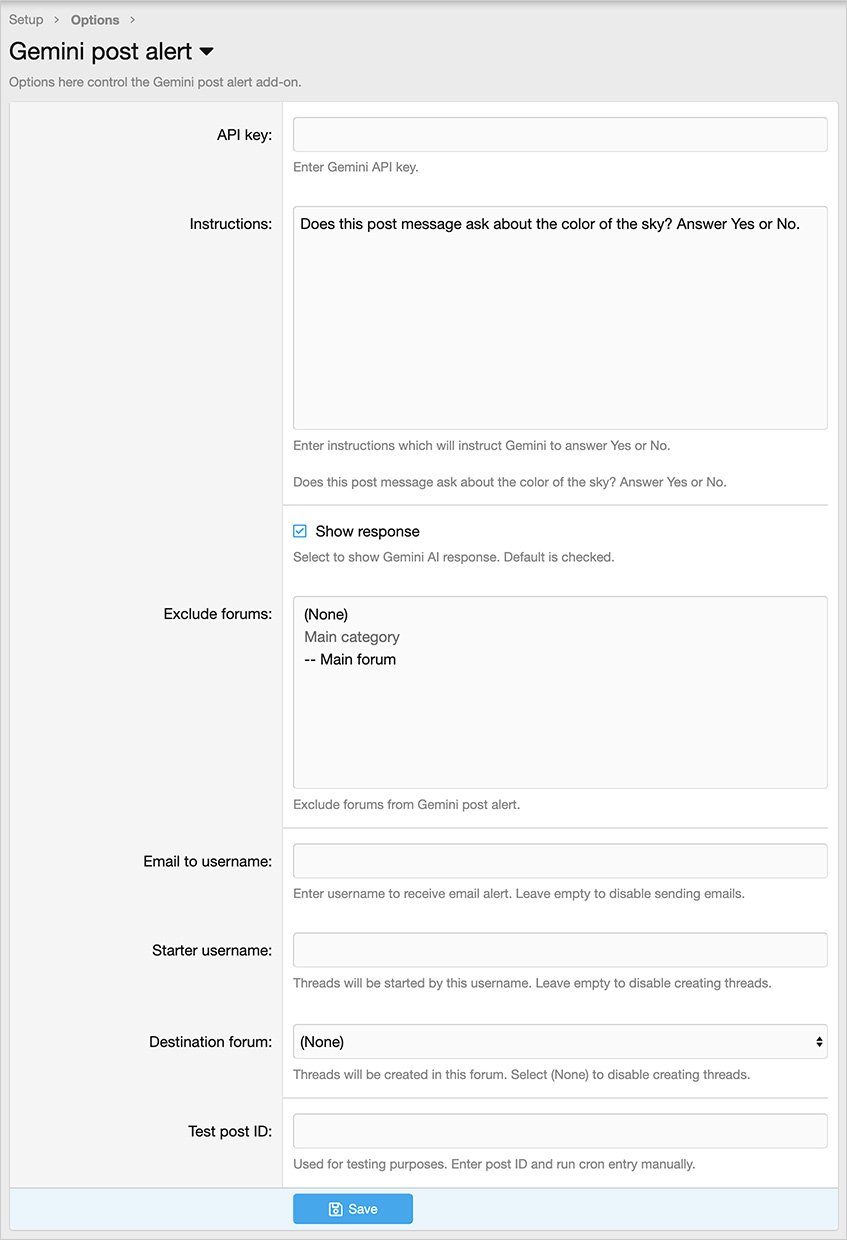The width and height of the screenshot is (847, 1240).
Task: Expand the Gemini post alert title arrow
Action: pos(207,51)
